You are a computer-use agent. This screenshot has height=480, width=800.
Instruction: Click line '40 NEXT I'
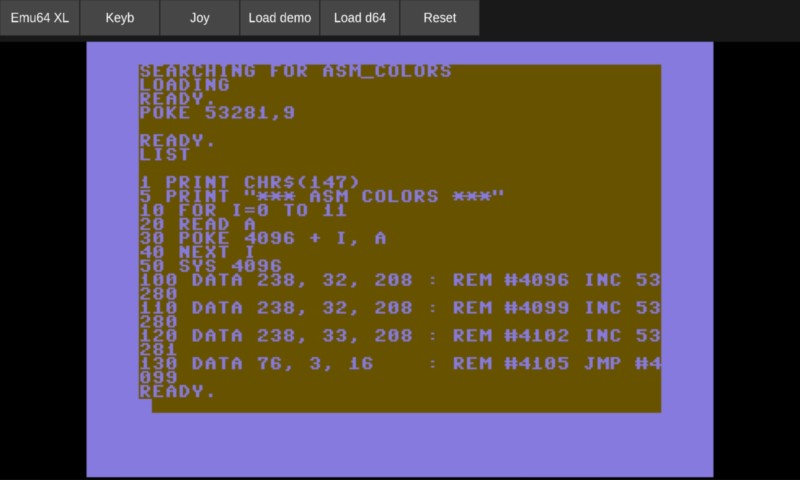pyautogui.click(x=197, y=252)
